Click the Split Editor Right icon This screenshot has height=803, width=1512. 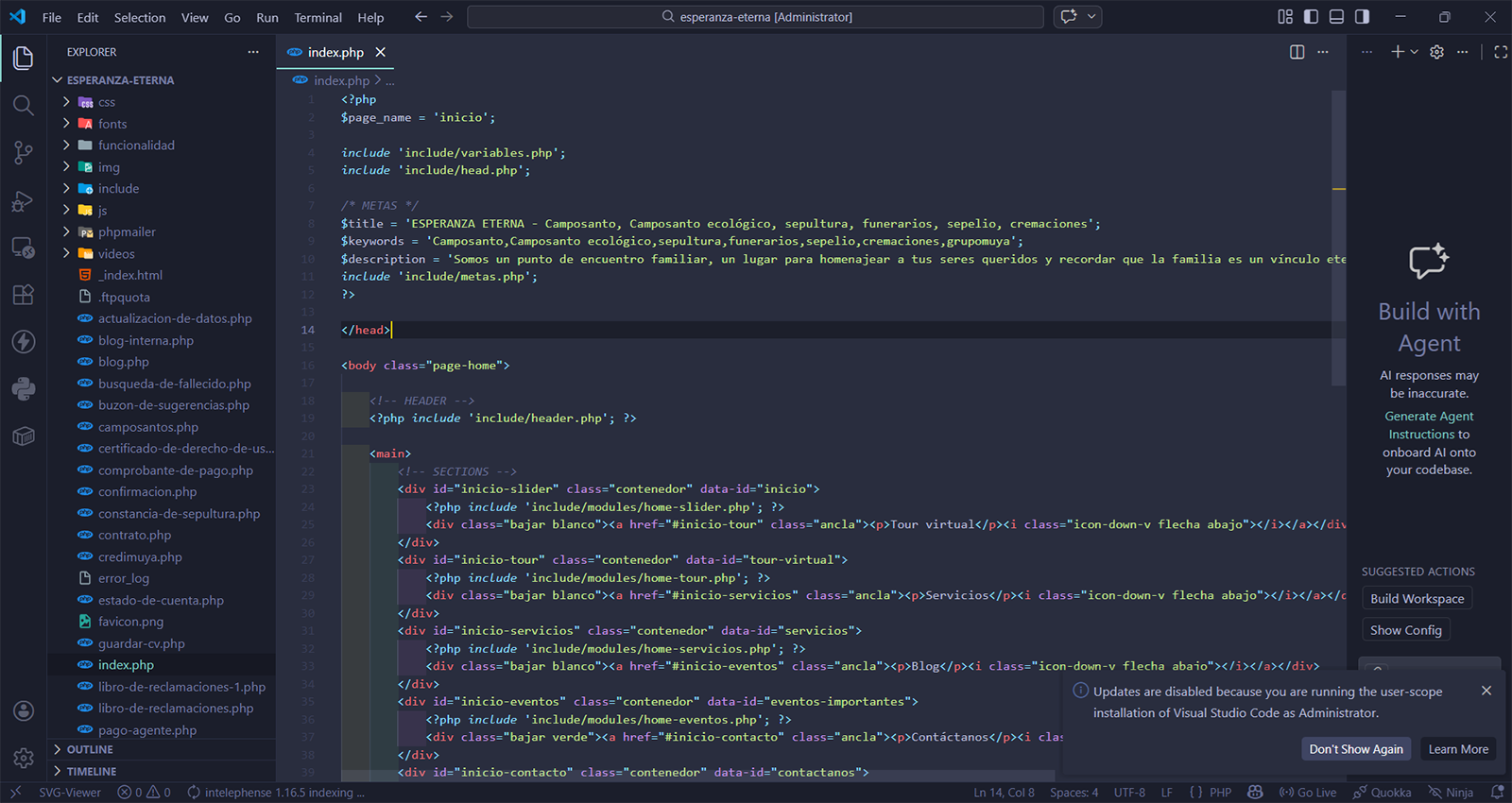tap(1297, 52)
